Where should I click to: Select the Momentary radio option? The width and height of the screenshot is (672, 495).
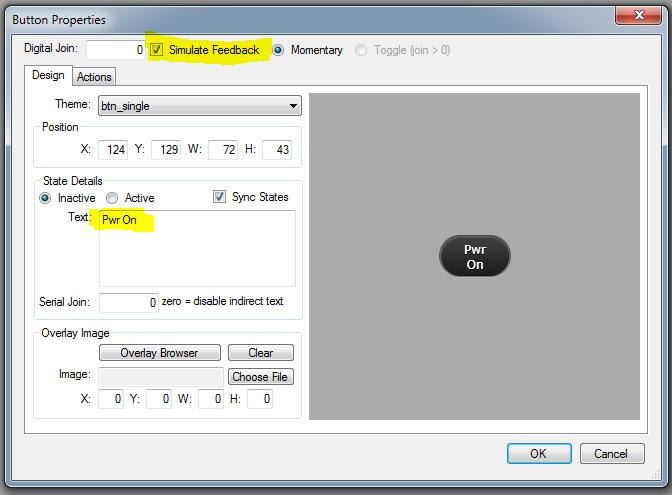coord(279,50)
